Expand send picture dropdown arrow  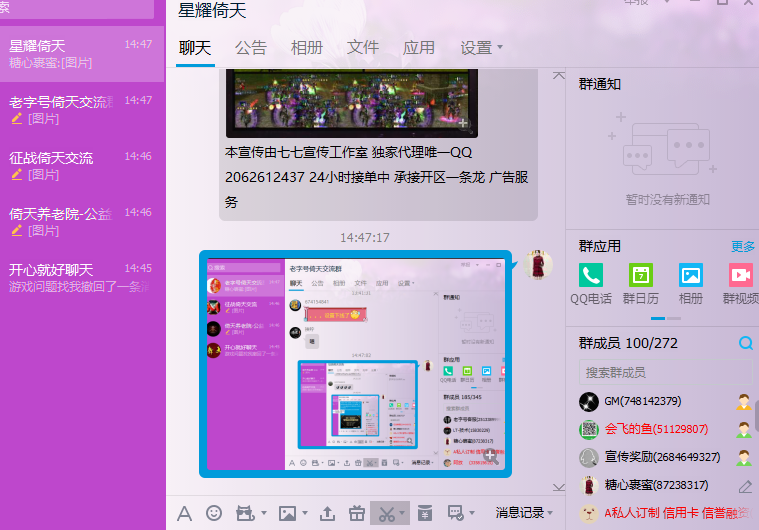[305, 513]
